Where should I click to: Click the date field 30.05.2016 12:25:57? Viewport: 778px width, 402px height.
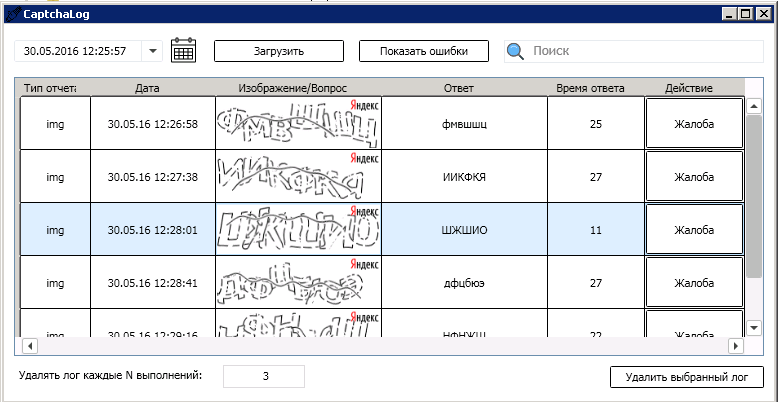pyautogui.click(x=78, y=51)
